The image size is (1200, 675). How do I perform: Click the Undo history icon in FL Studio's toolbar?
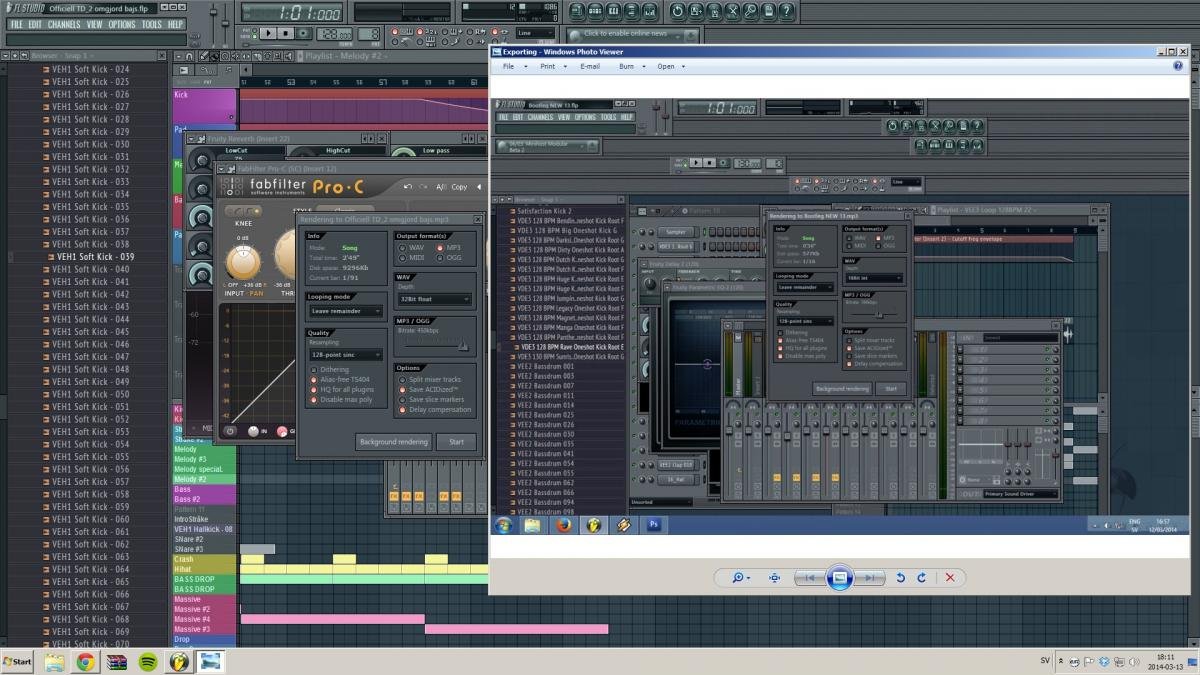(x=677, y=11)
